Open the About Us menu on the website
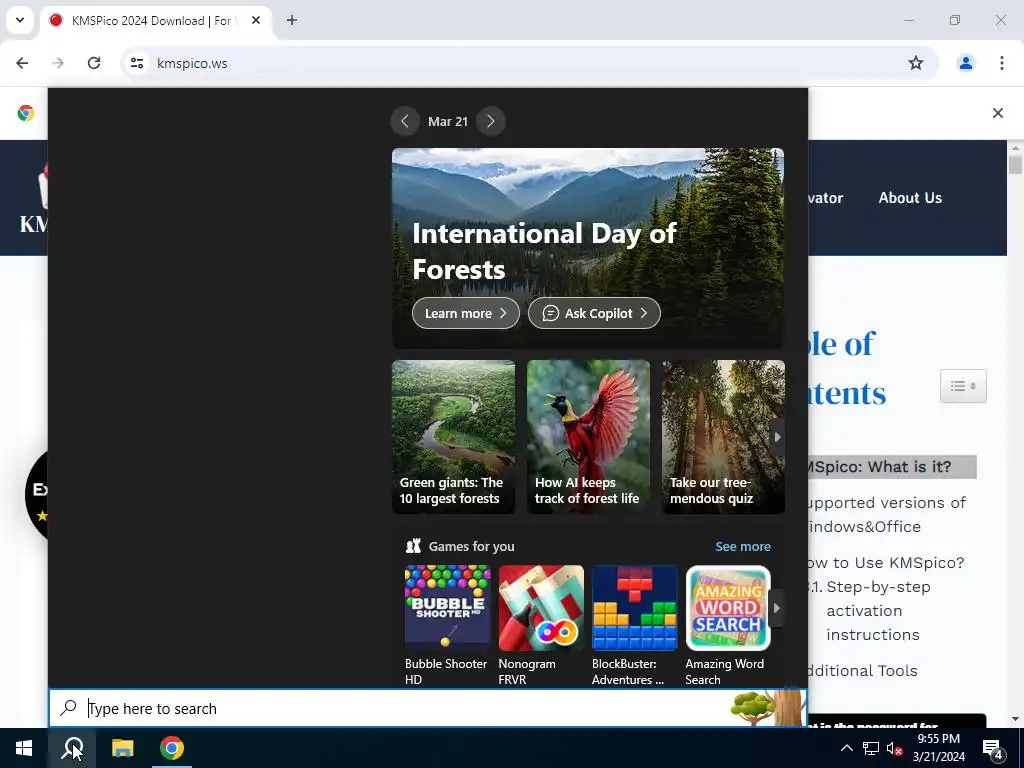 [x=910, y=198]
